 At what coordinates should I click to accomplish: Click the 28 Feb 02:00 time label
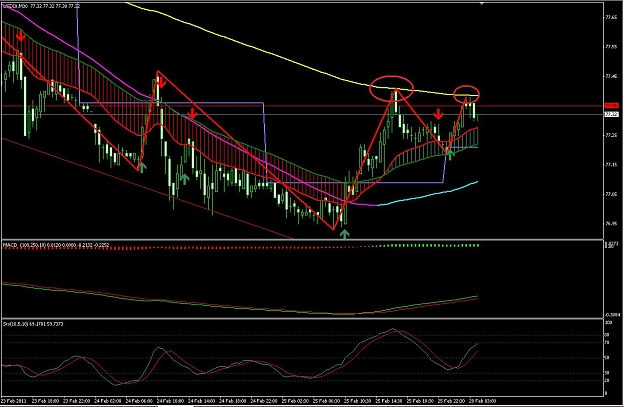pos(482,401)
